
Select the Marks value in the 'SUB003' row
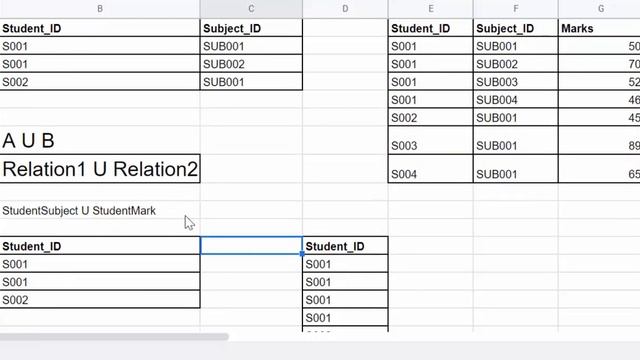pos(599,82)
